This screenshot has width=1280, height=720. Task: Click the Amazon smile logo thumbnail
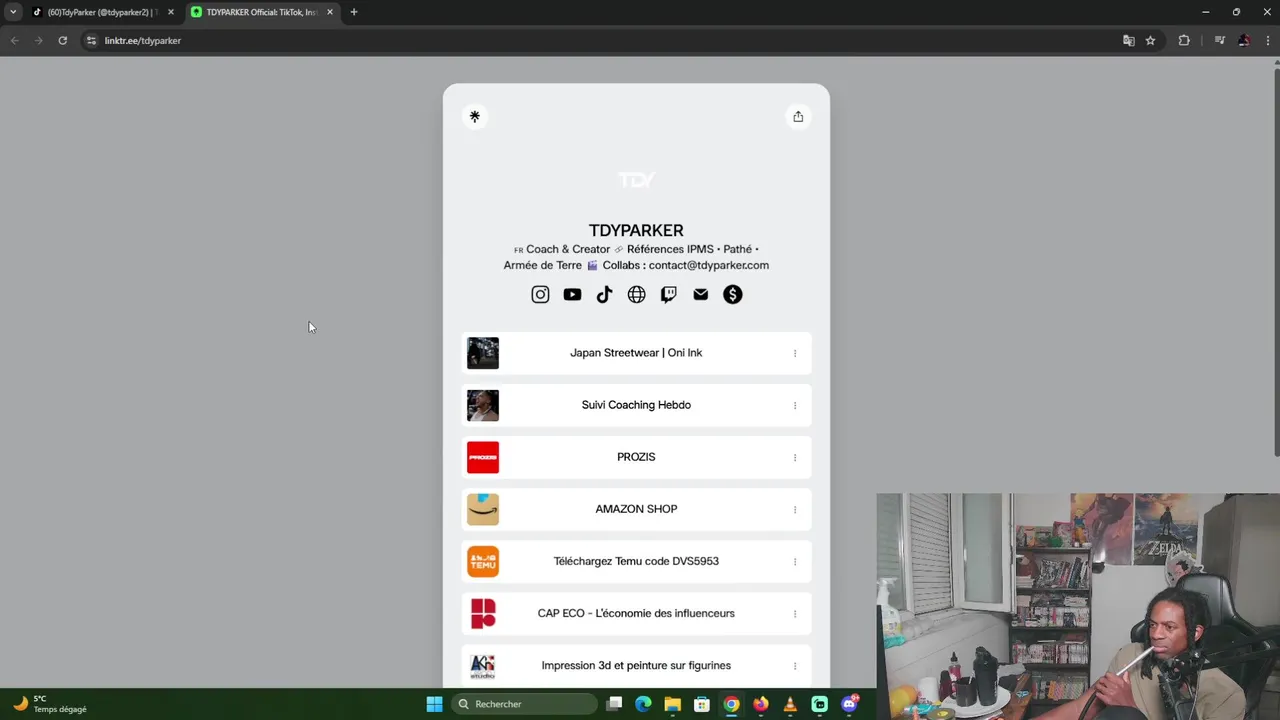point(483,509)
